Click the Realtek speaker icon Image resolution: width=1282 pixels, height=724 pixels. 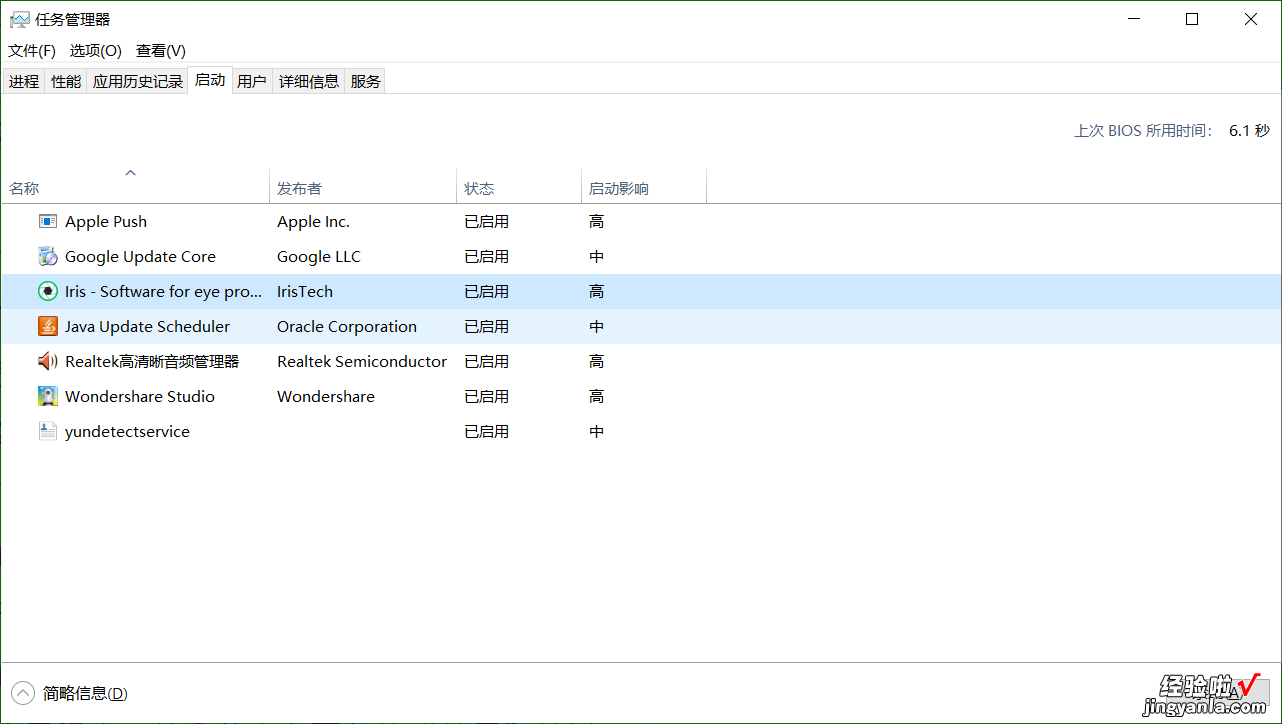point(48,361)
